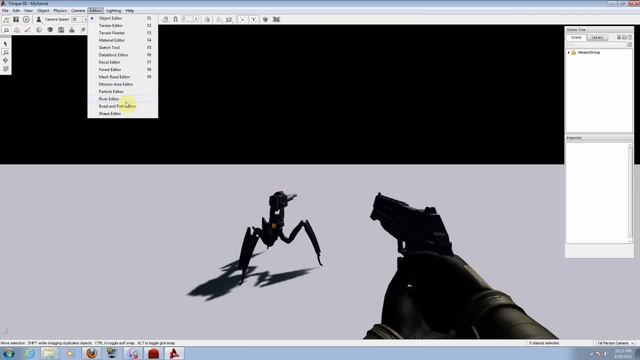Click the last toolbar icon on the right
Image resolution: width=640 pixels, height=360 pixels.
click(x=276, y=20)
